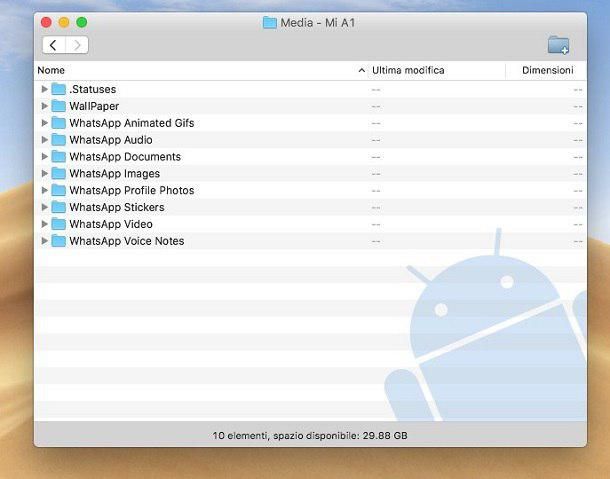Select the WhatsApp Documents folder icon
Viewport: 610px width, 479px height.
coord(58,156)
